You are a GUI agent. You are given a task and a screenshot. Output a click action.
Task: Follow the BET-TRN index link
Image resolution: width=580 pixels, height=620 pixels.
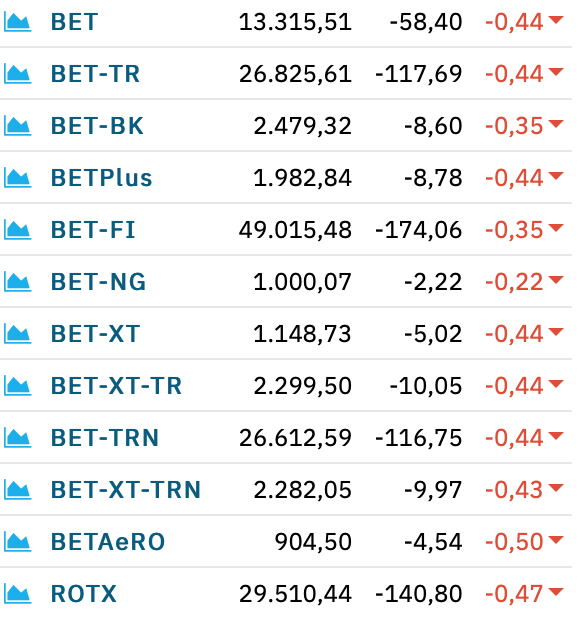105,438
